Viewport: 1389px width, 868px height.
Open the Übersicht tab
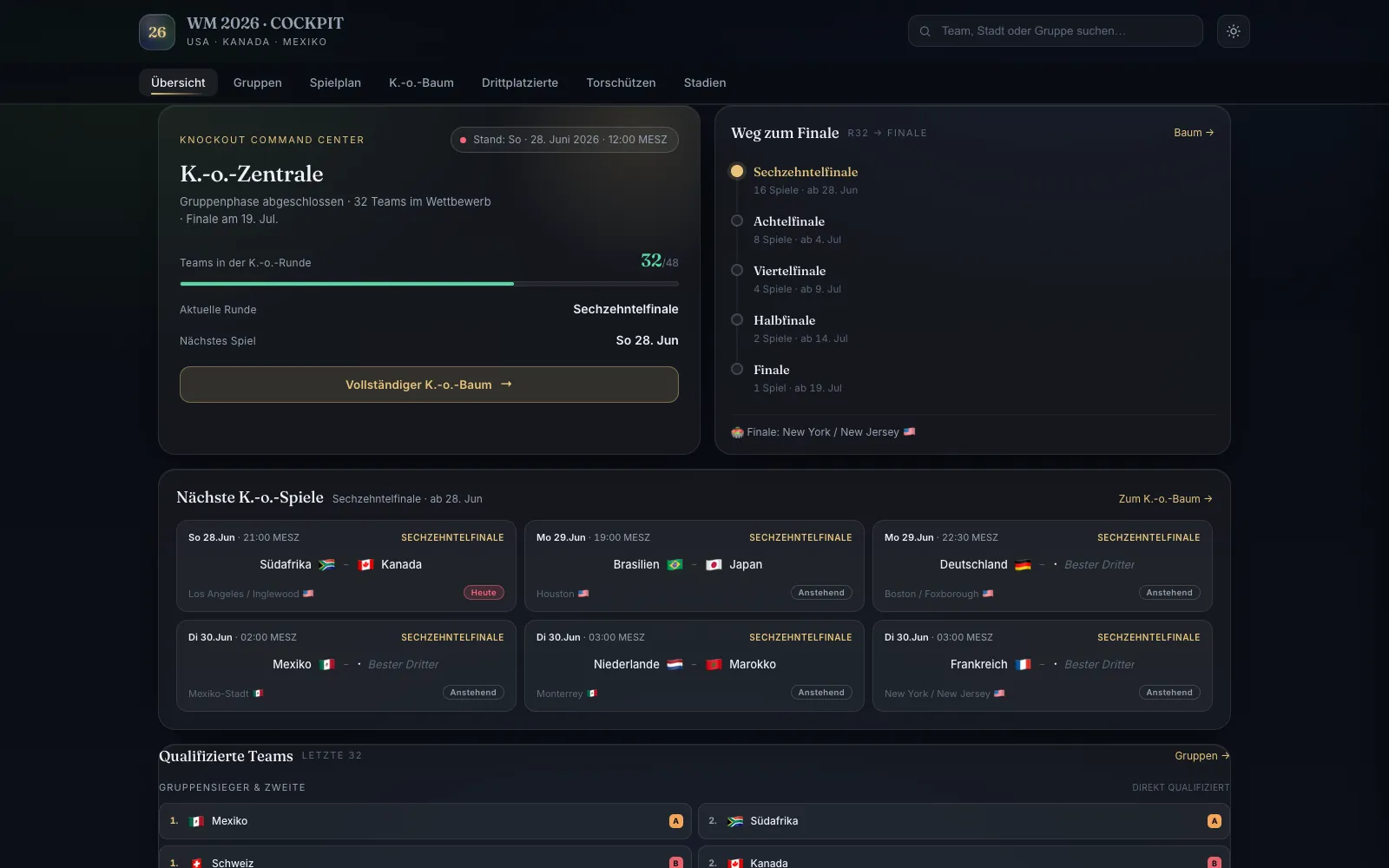point(178,82)
